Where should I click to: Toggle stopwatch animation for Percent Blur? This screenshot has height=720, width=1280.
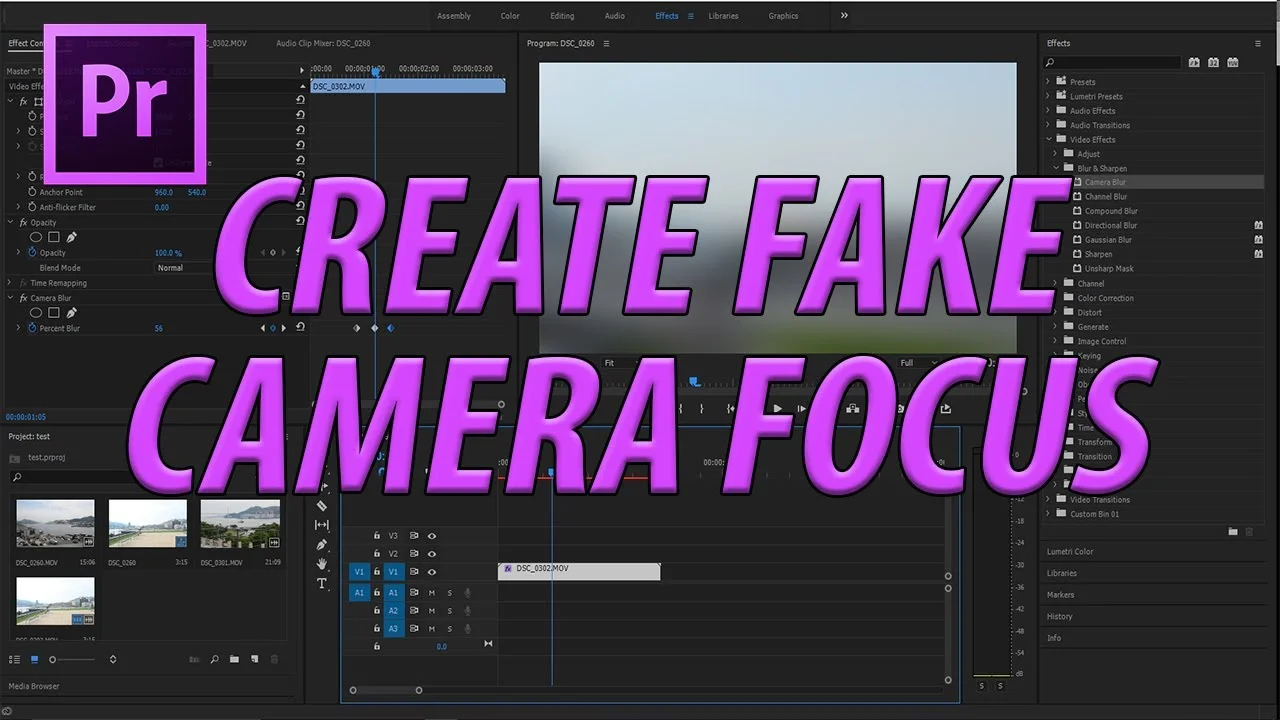tap(31, 328)
